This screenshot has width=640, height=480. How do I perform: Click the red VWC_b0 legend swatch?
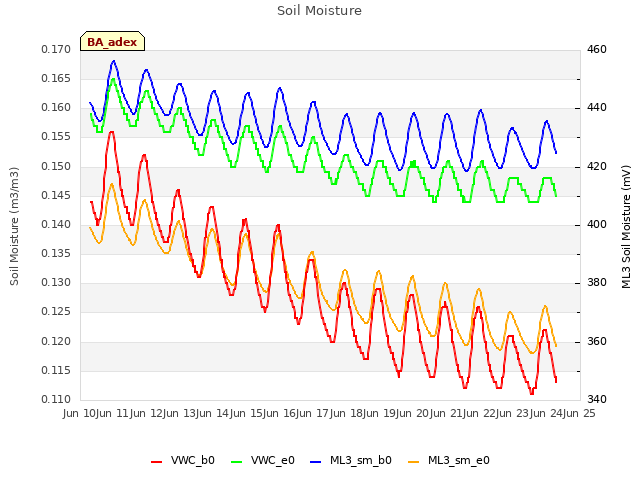156,462
